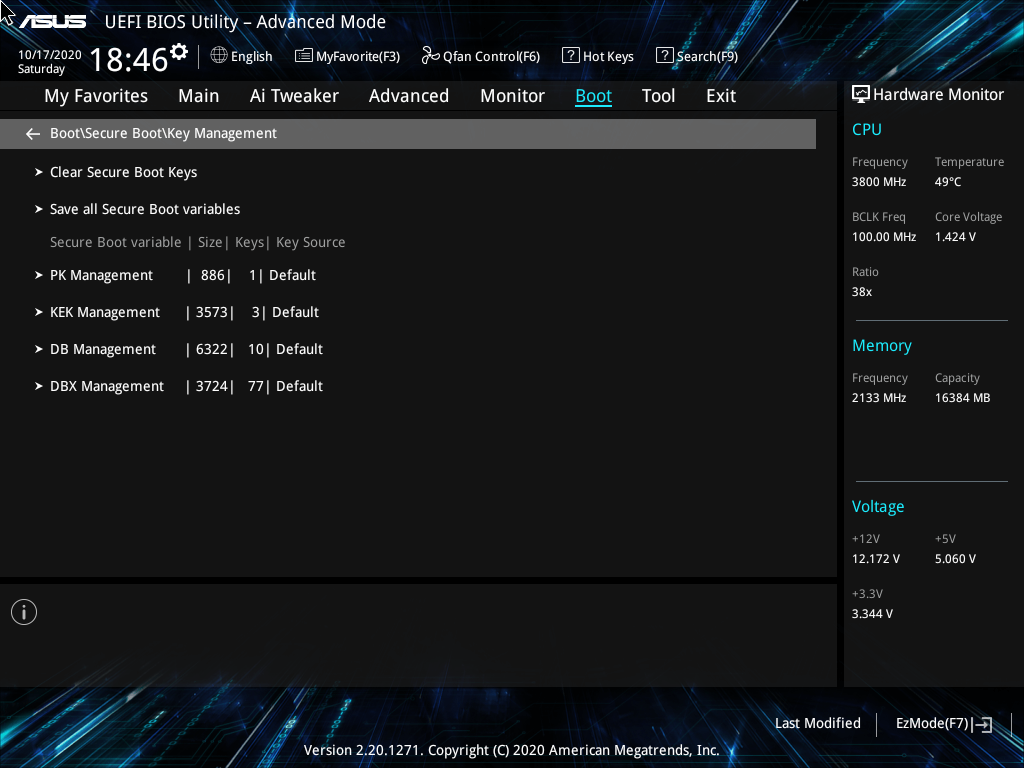Expand arrow beside DB Management
Viewport: 1024px width, 768px height.
coord(39,349)
